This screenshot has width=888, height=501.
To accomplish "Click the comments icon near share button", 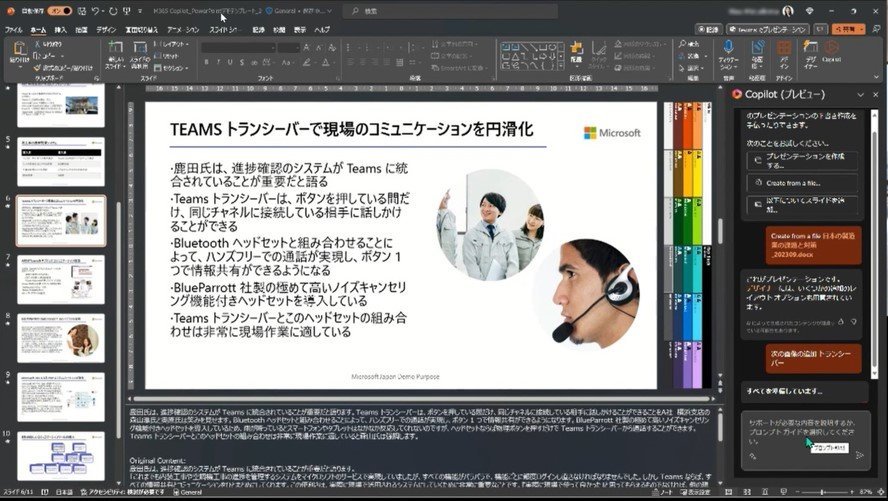I will click(x=820, y=29).
